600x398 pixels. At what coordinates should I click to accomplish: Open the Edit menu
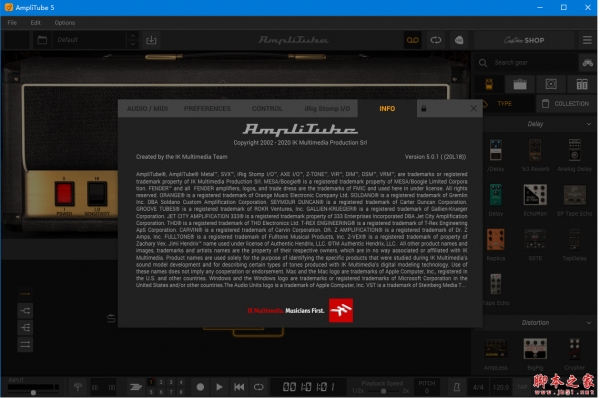(x=36, y=23)
